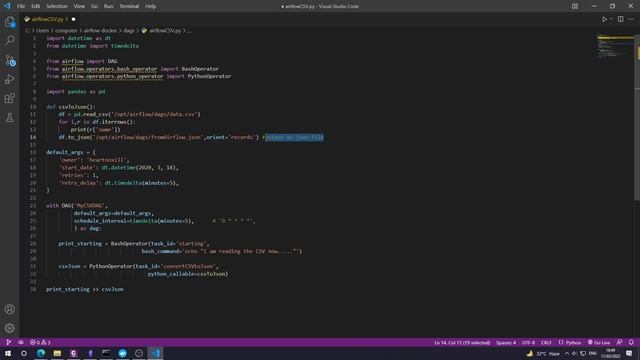Open Microsoft Edge from the taskbar
Screen dimensions: 640x360
coord(41,353)
